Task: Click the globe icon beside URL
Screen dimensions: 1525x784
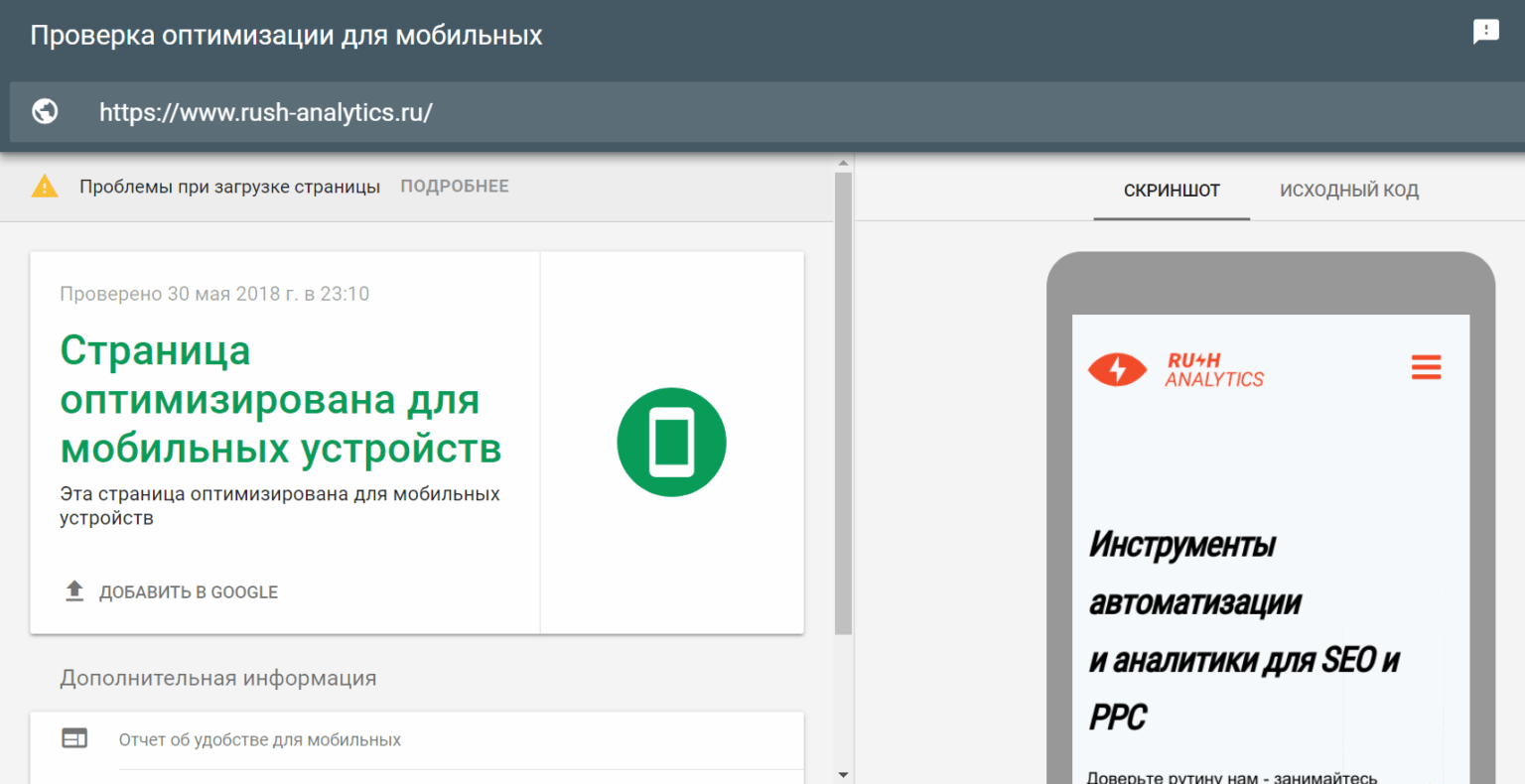Action: [45, 111]
